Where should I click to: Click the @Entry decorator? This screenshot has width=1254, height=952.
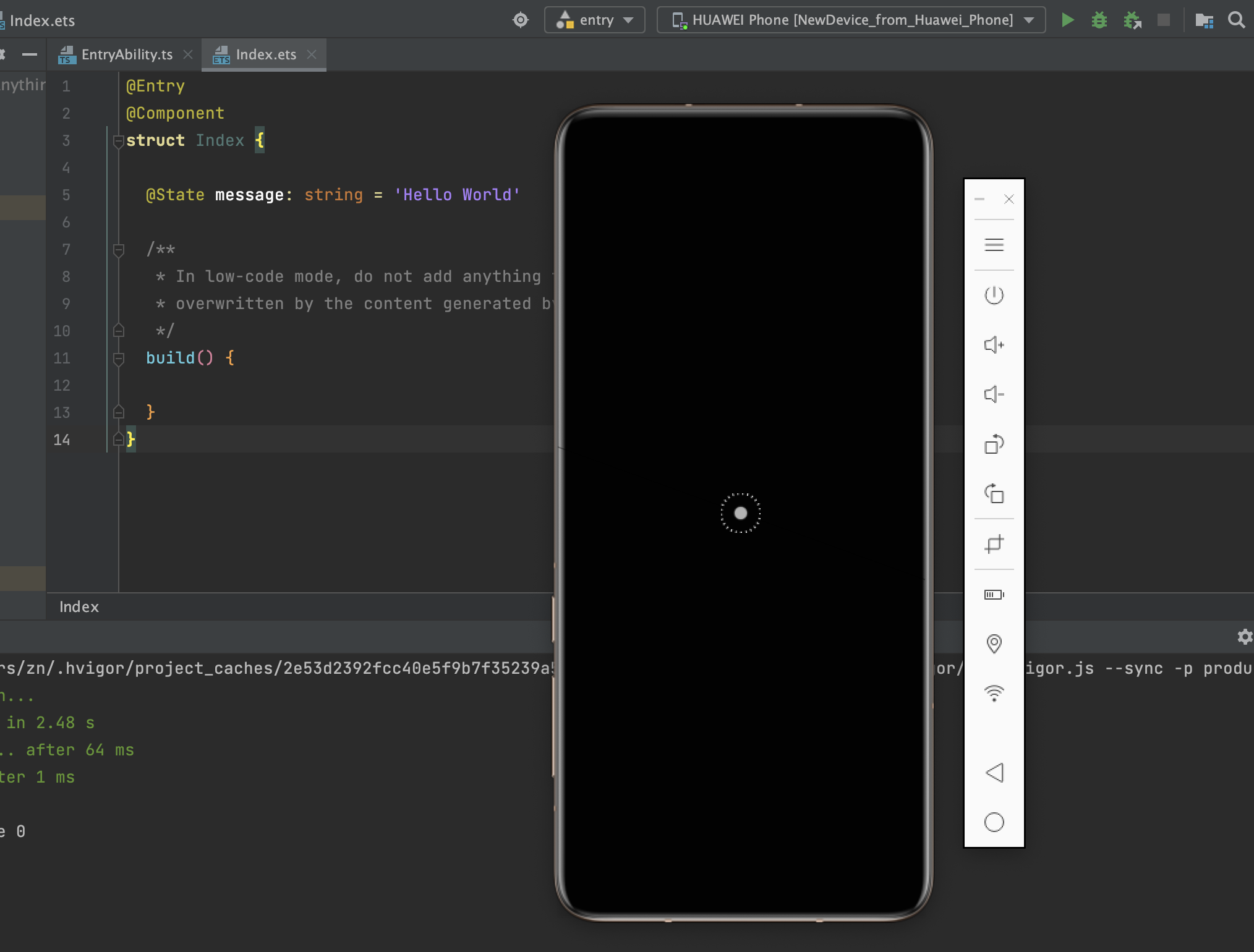(155, 86)
